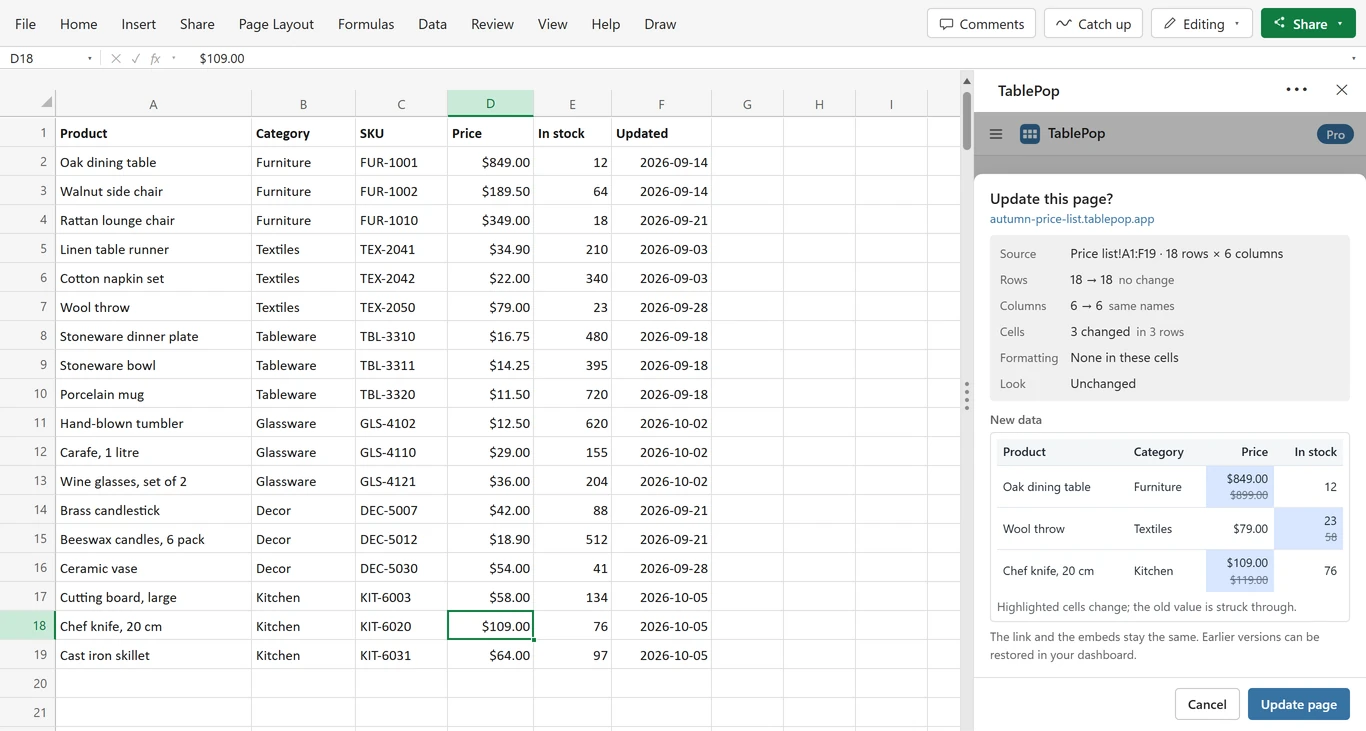Click the Wool throw row in New data
The image size is (1366, 731).
[1170, 529]
